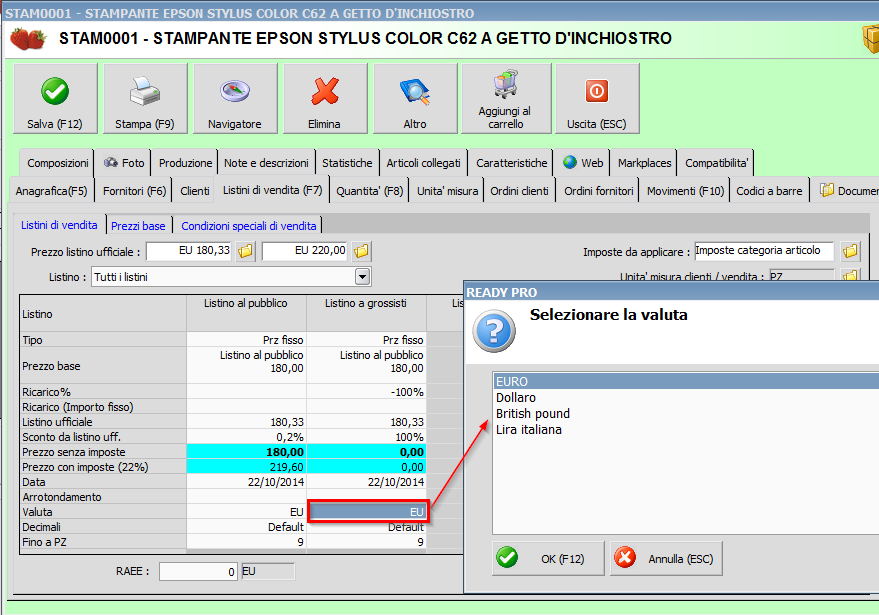The width and height of the screenshot is (879, 615).
Task: Select the Clienti tab
Action: click(195, 191)
